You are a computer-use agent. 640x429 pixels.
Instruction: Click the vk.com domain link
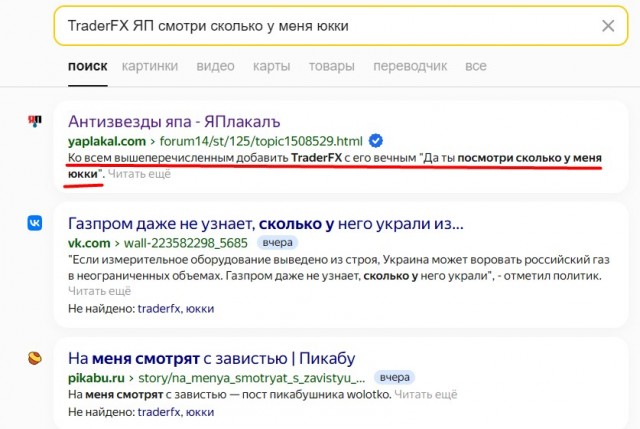89,243
